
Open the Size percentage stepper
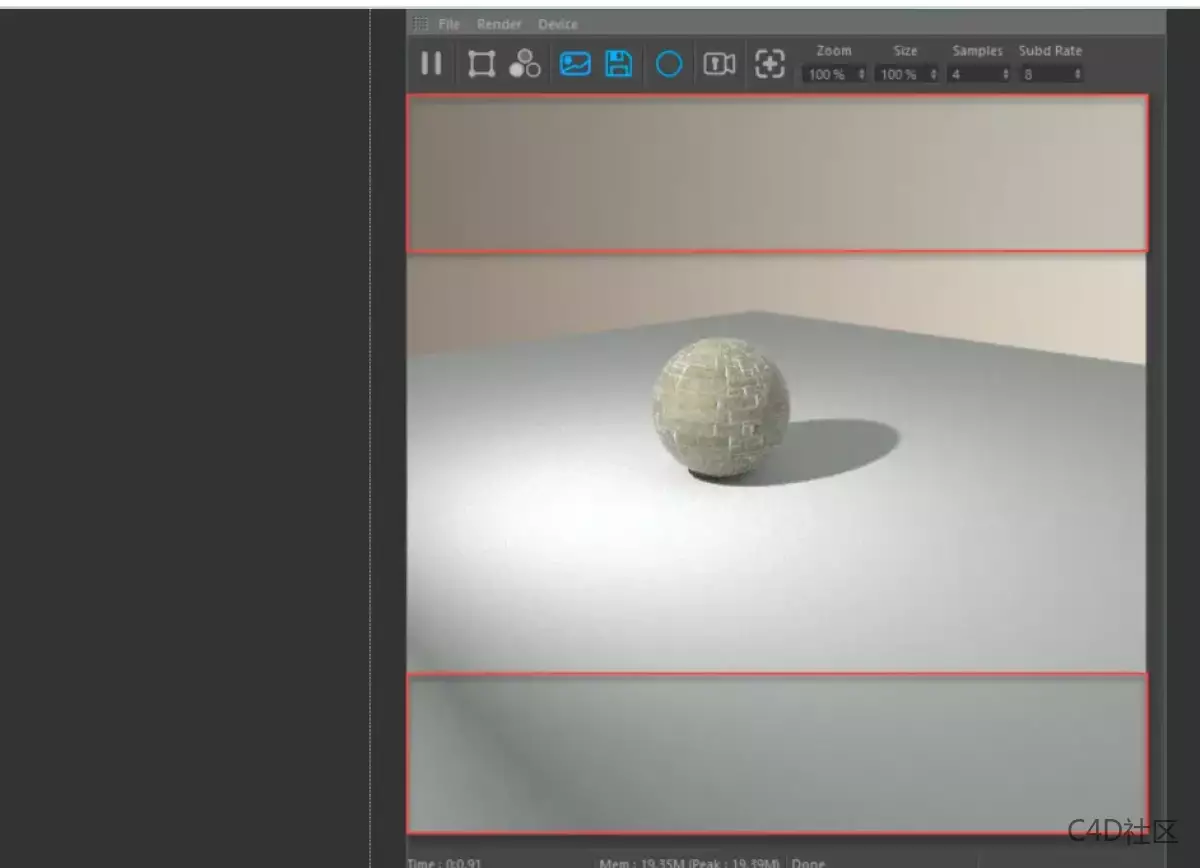(x=935, y=73)
